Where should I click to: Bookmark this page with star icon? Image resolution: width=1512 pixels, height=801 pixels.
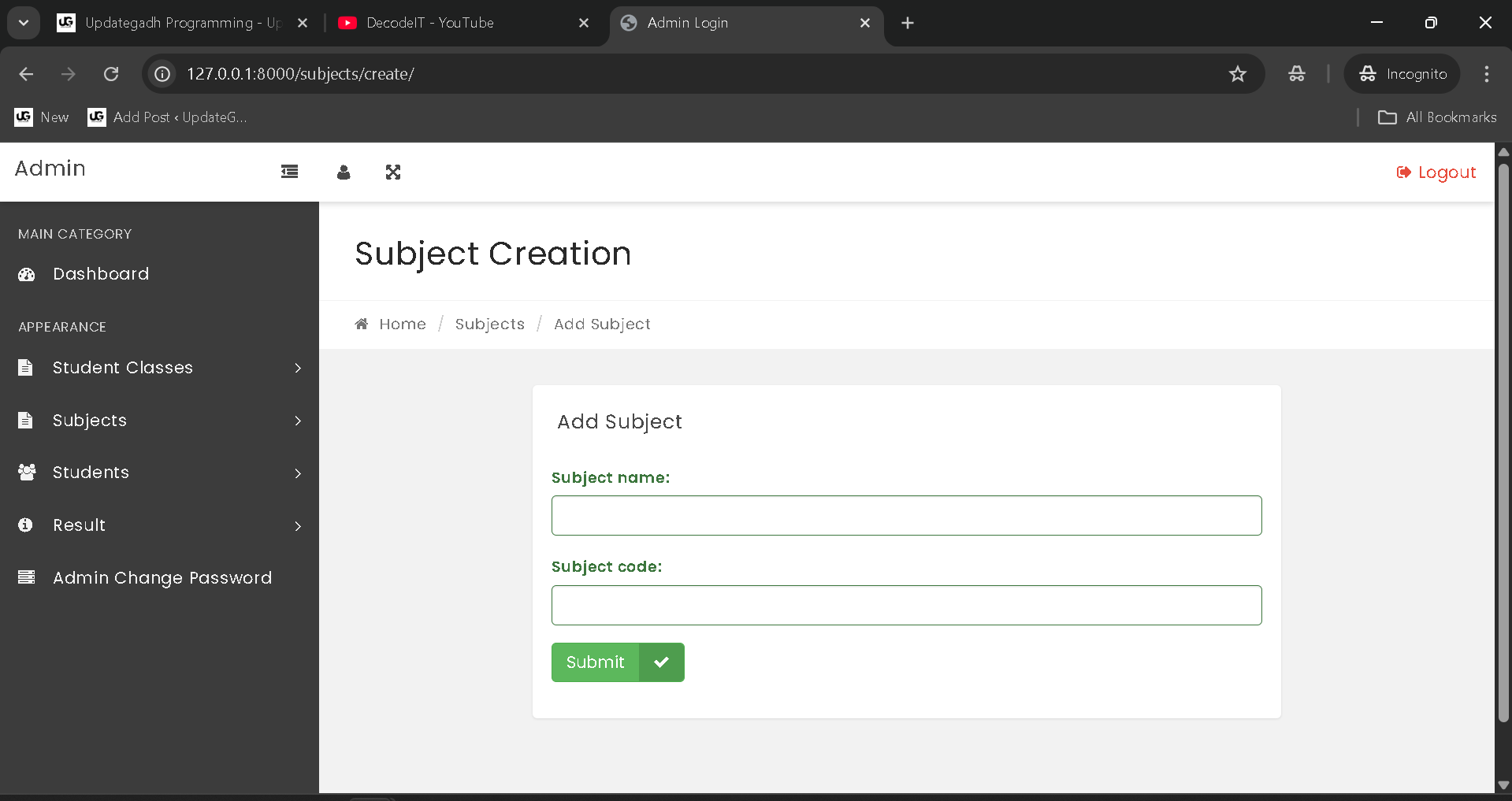pyautogui.click(x=1237, y=74)
